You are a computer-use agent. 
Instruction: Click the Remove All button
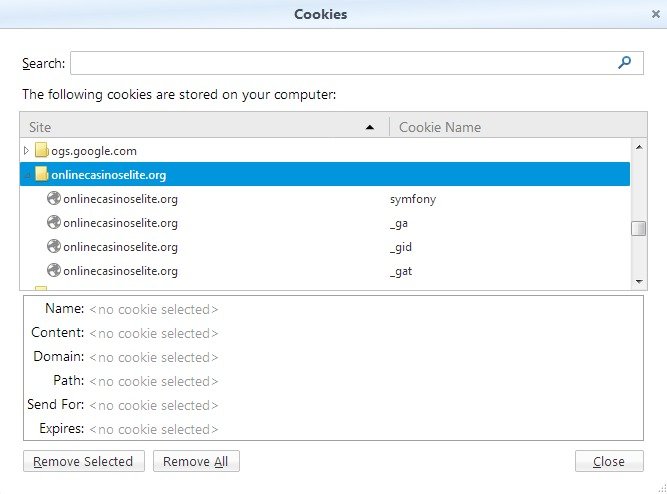click(196, 461)
